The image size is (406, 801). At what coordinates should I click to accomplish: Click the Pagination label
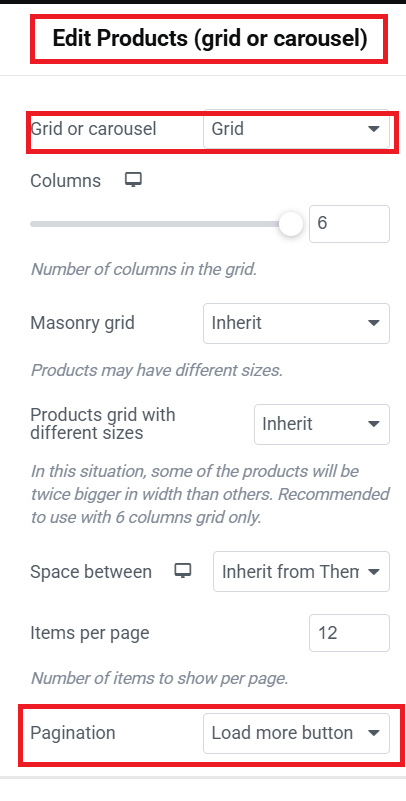click(73, 733)
